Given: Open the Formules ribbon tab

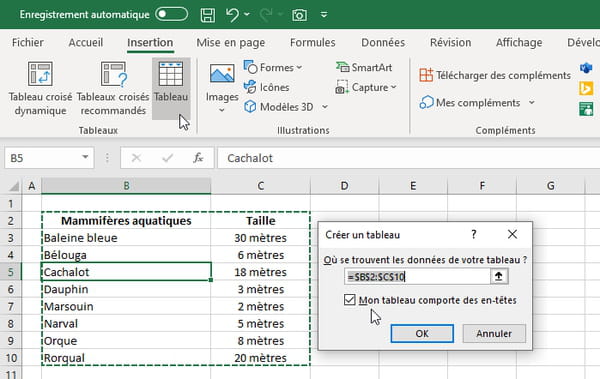Looking at the screenshot, I should point(312,42).
